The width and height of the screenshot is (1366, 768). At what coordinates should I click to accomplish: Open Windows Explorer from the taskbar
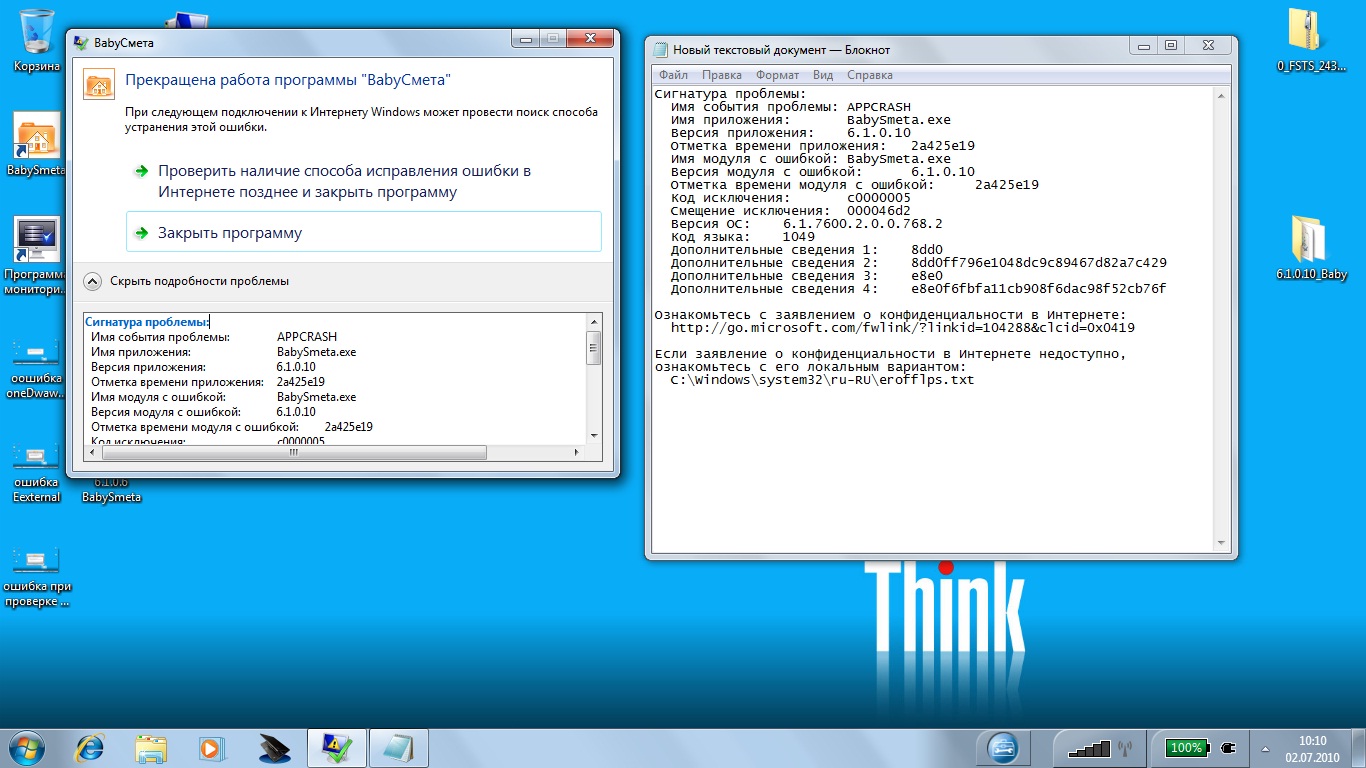pyautogui.click(x=151, y=747)
